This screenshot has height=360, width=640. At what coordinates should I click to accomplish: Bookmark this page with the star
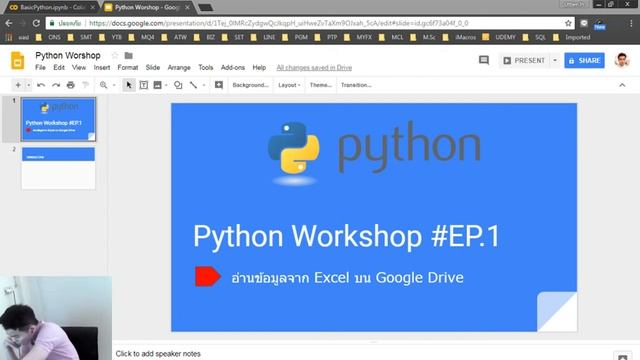(568, 23)
